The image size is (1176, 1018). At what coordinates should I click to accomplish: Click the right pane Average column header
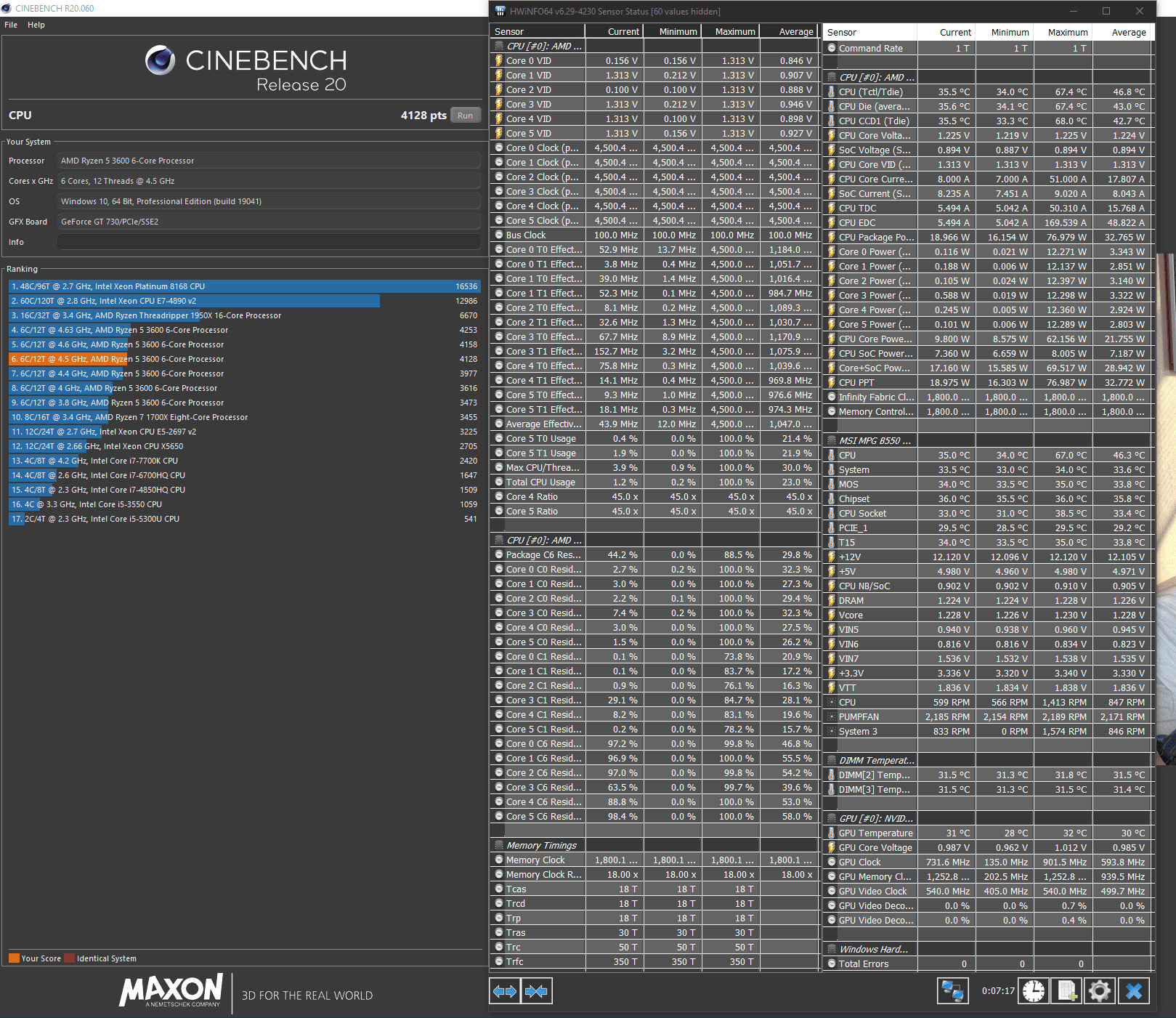[1123, 32]
